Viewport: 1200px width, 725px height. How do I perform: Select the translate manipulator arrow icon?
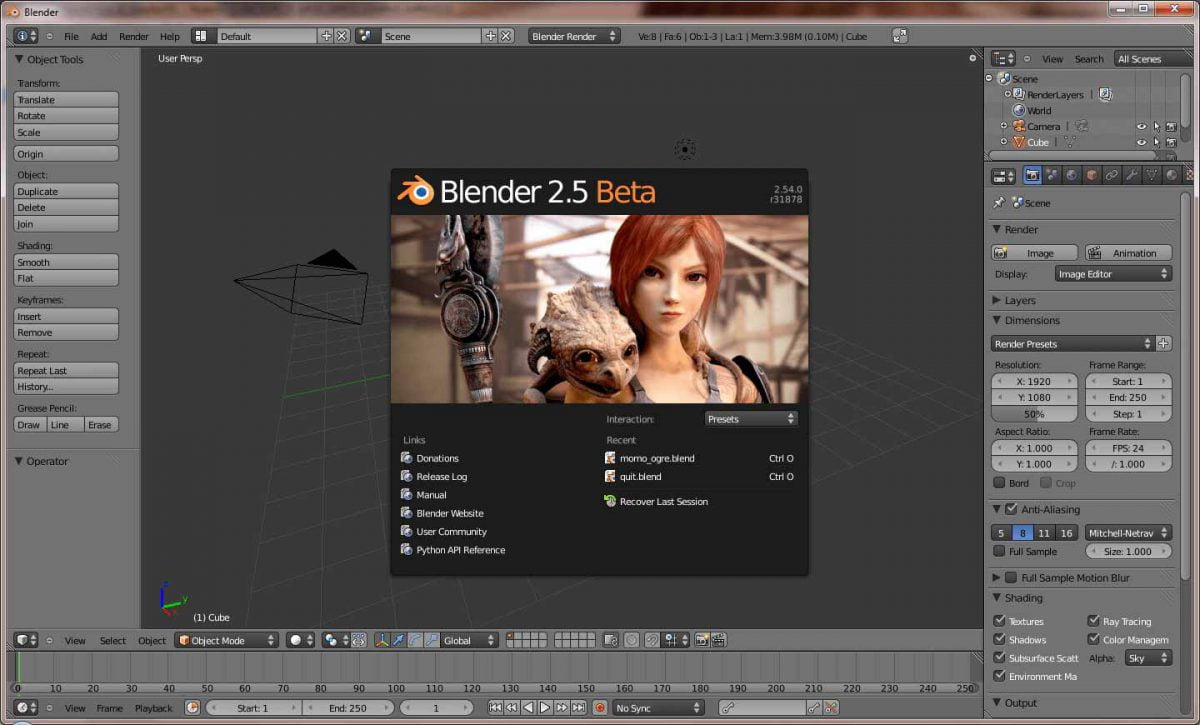(400, 640)
